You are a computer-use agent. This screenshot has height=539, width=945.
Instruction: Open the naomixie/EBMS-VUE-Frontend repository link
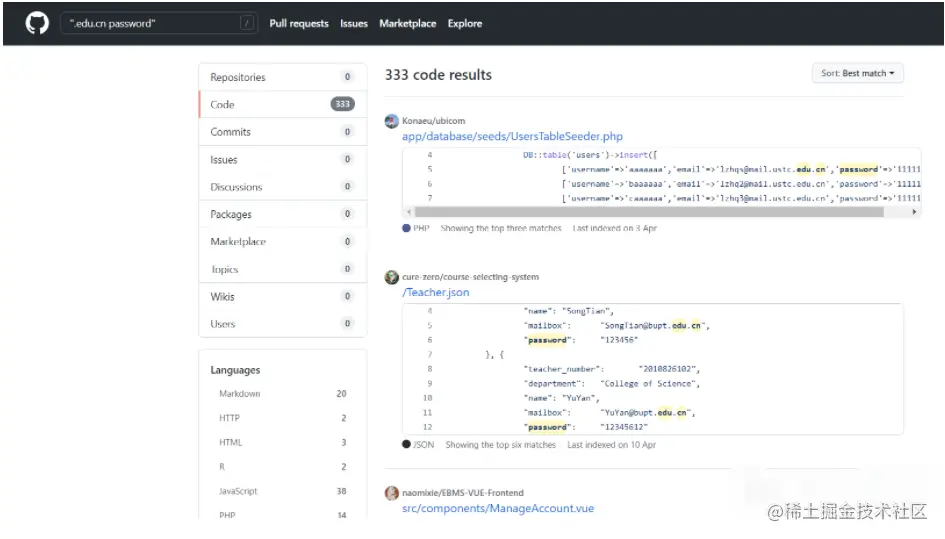tap(463, 493)
